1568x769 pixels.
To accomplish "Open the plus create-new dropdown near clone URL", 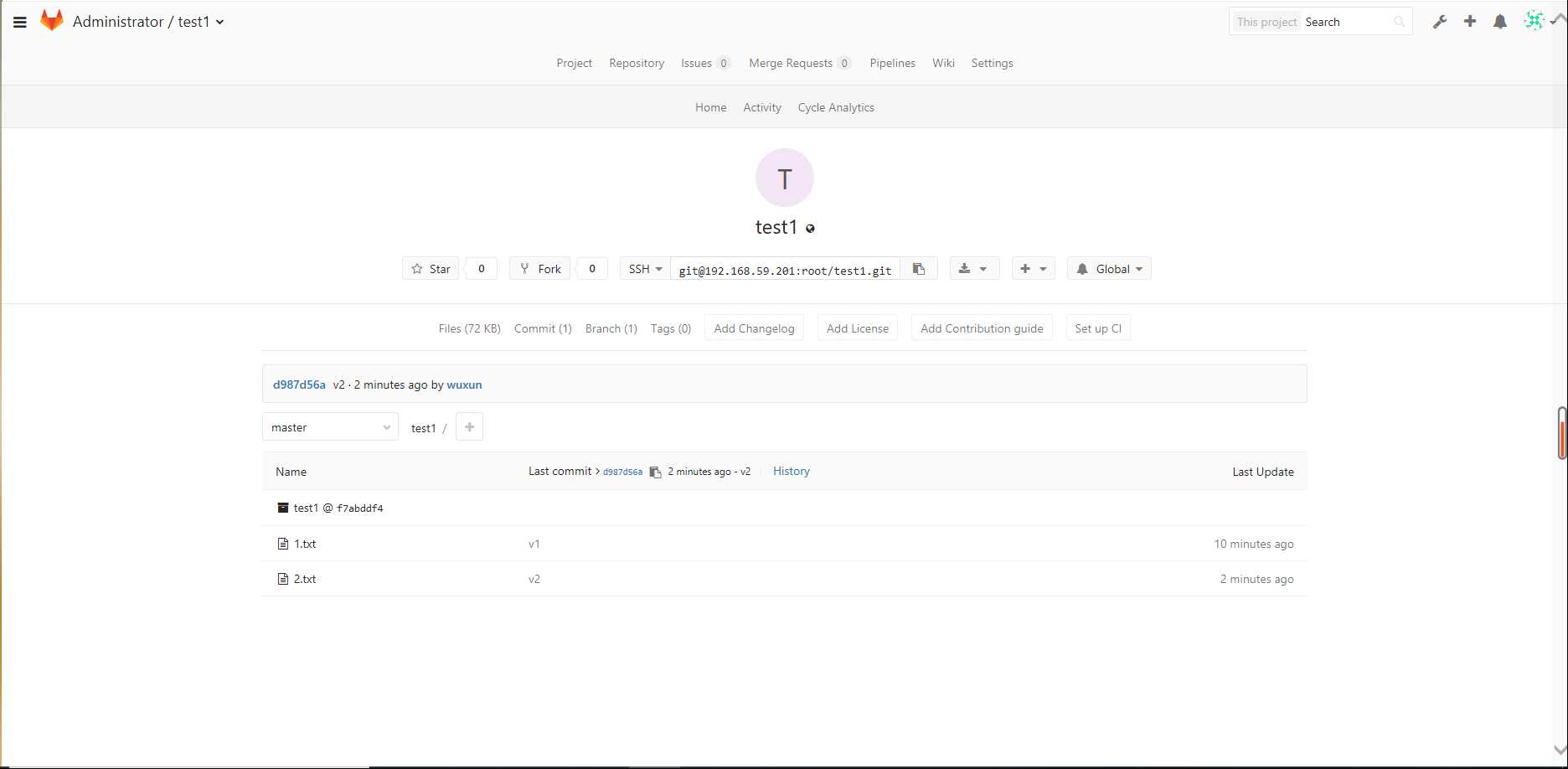I will (1034, 269).
